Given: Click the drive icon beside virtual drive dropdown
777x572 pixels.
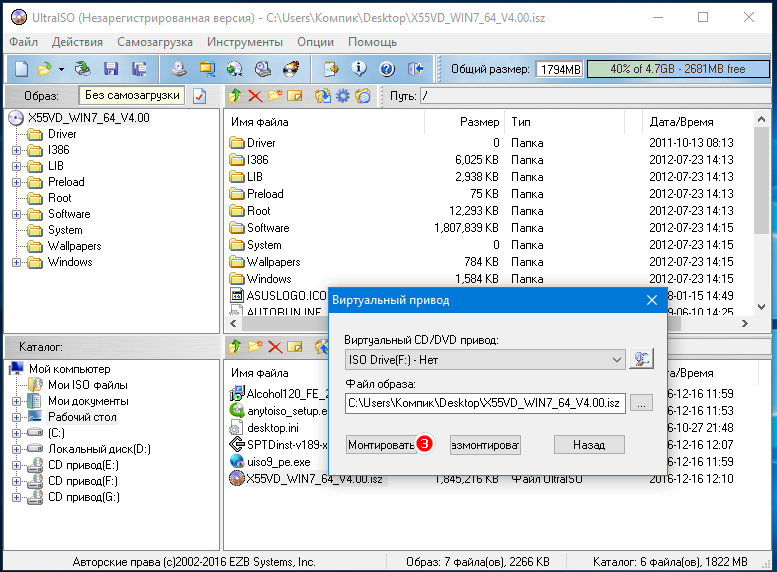Looking at the screenshot, I should (x=641, y=359).
